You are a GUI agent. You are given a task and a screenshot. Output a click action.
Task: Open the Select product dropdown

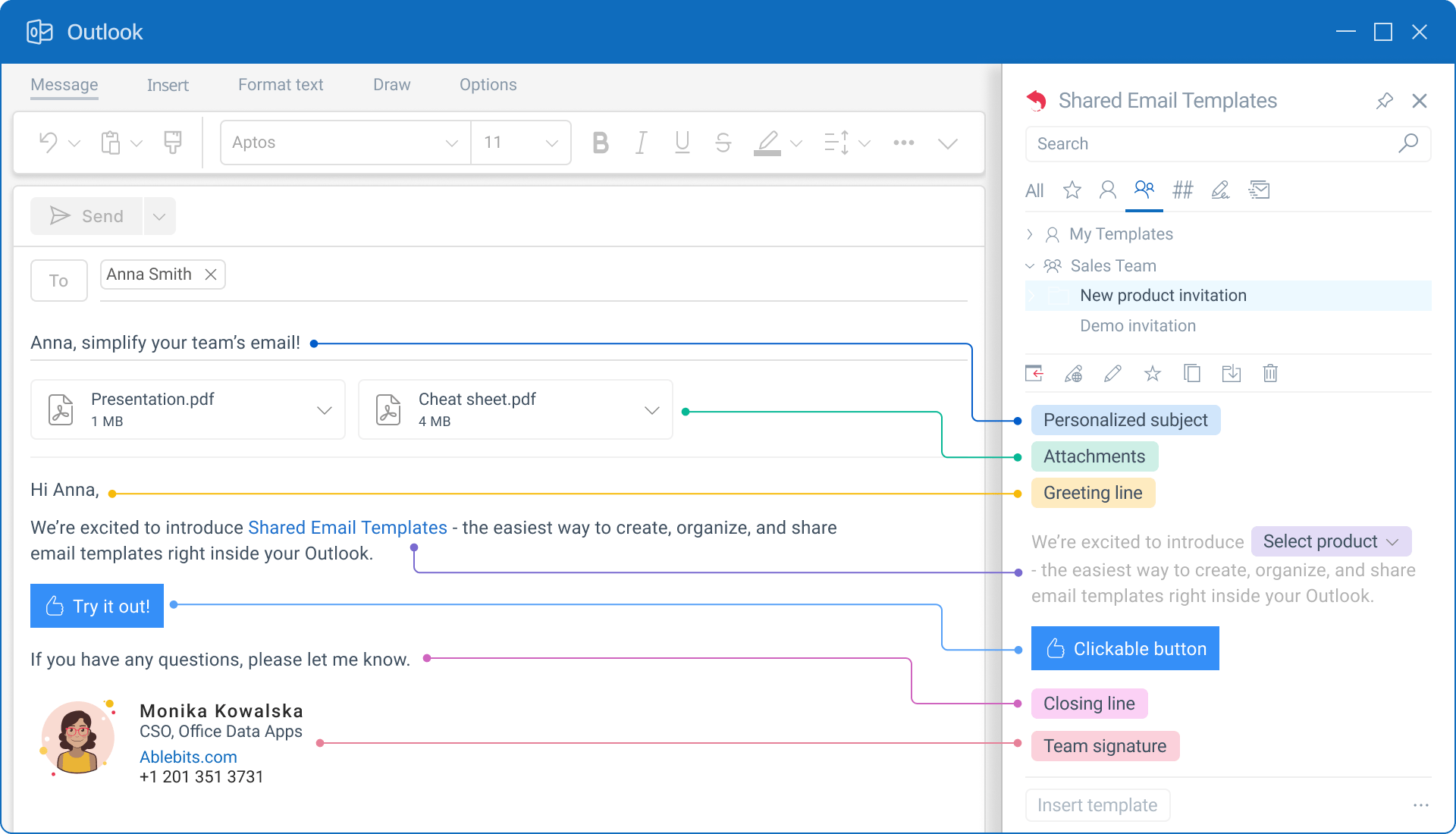[x=1332, y=541]
